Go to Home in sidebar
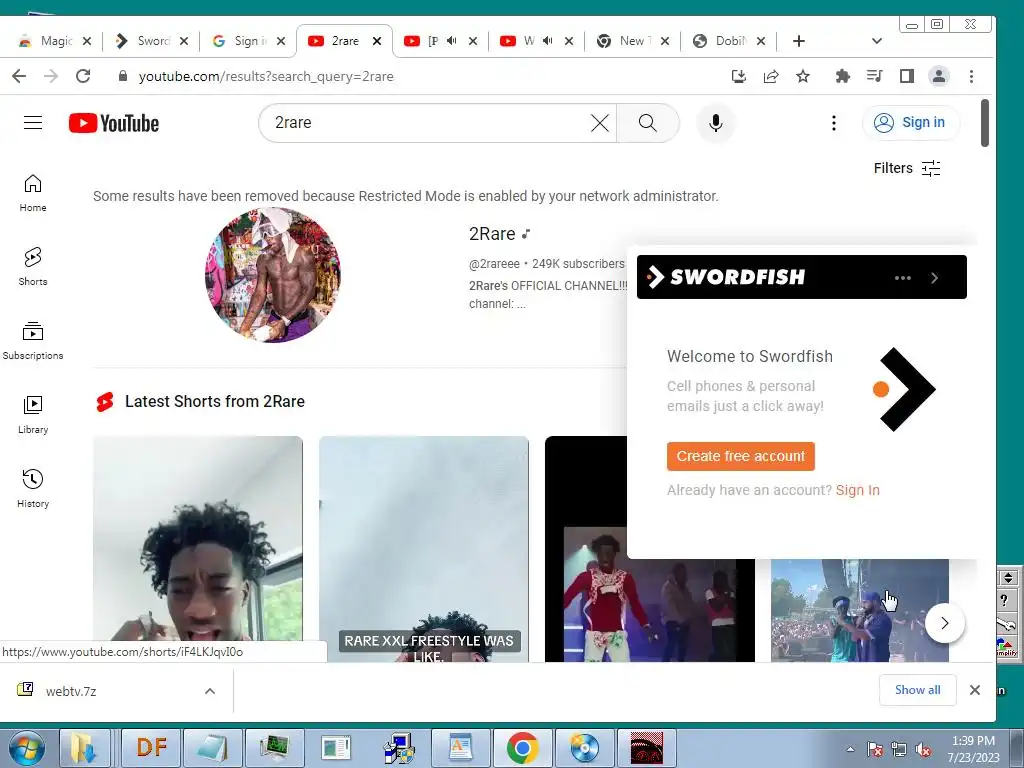The image size is (1024, 768). [x=33, y=193]
